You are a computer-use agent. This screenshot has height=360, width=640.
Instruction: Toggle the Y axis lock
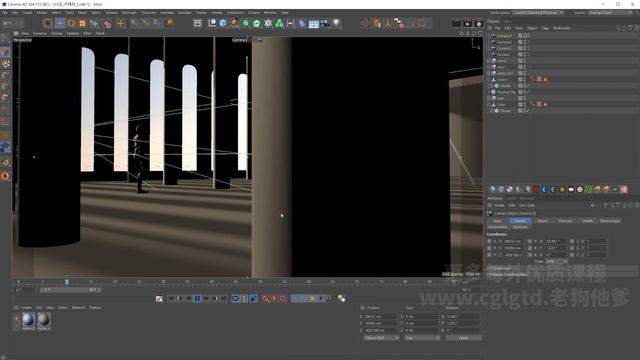(x=146, y=23)
